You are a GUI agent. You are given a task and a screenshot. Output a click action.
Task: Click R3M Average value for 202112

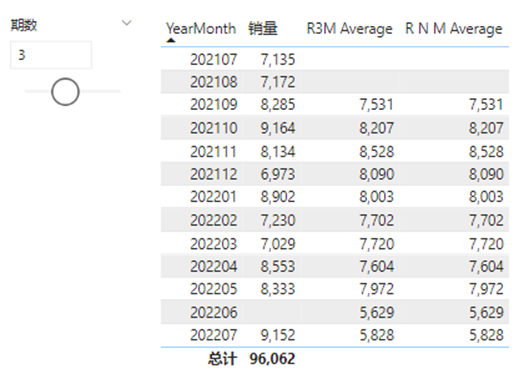pos(376,174)
